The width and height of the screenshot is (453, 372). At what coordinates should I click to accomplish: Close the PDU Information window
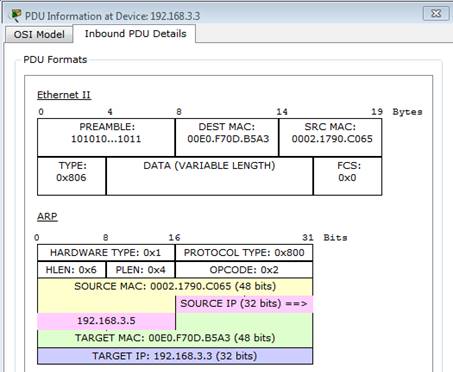(x=436, y=13)
